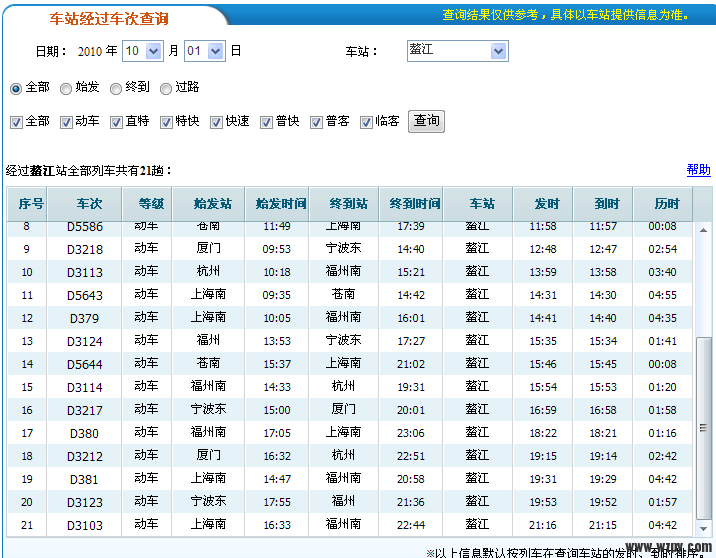This screenshot has height=558, width=716.
Task: Select the 过路 radio button
Action: [x=166, y=88]
